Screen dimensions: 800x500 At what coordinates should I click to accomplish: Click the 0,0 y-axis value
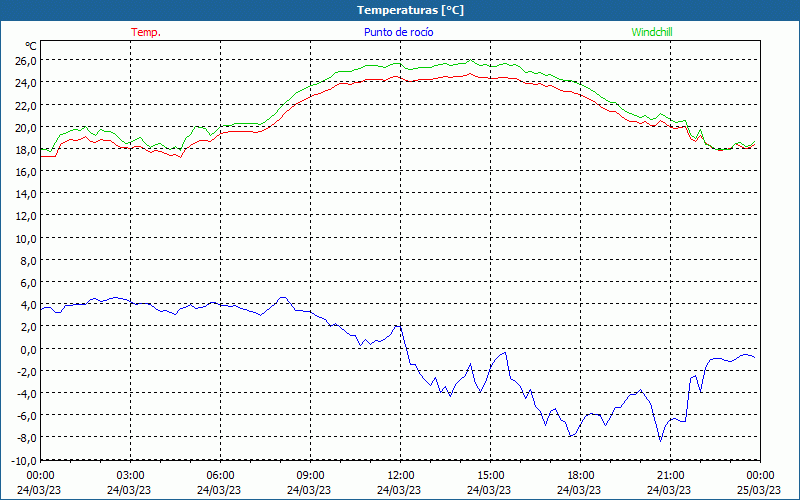coord(29,349)
